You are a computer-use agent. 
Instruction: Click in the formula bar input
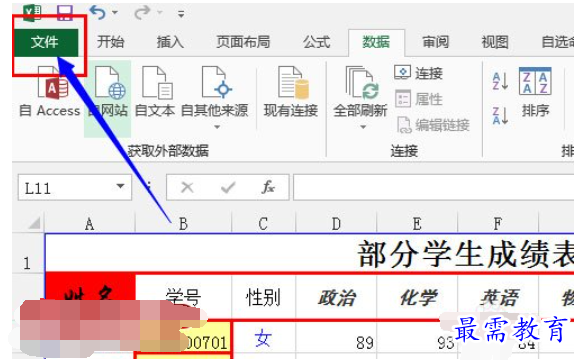pyautogui.click(x=433, y=188)
